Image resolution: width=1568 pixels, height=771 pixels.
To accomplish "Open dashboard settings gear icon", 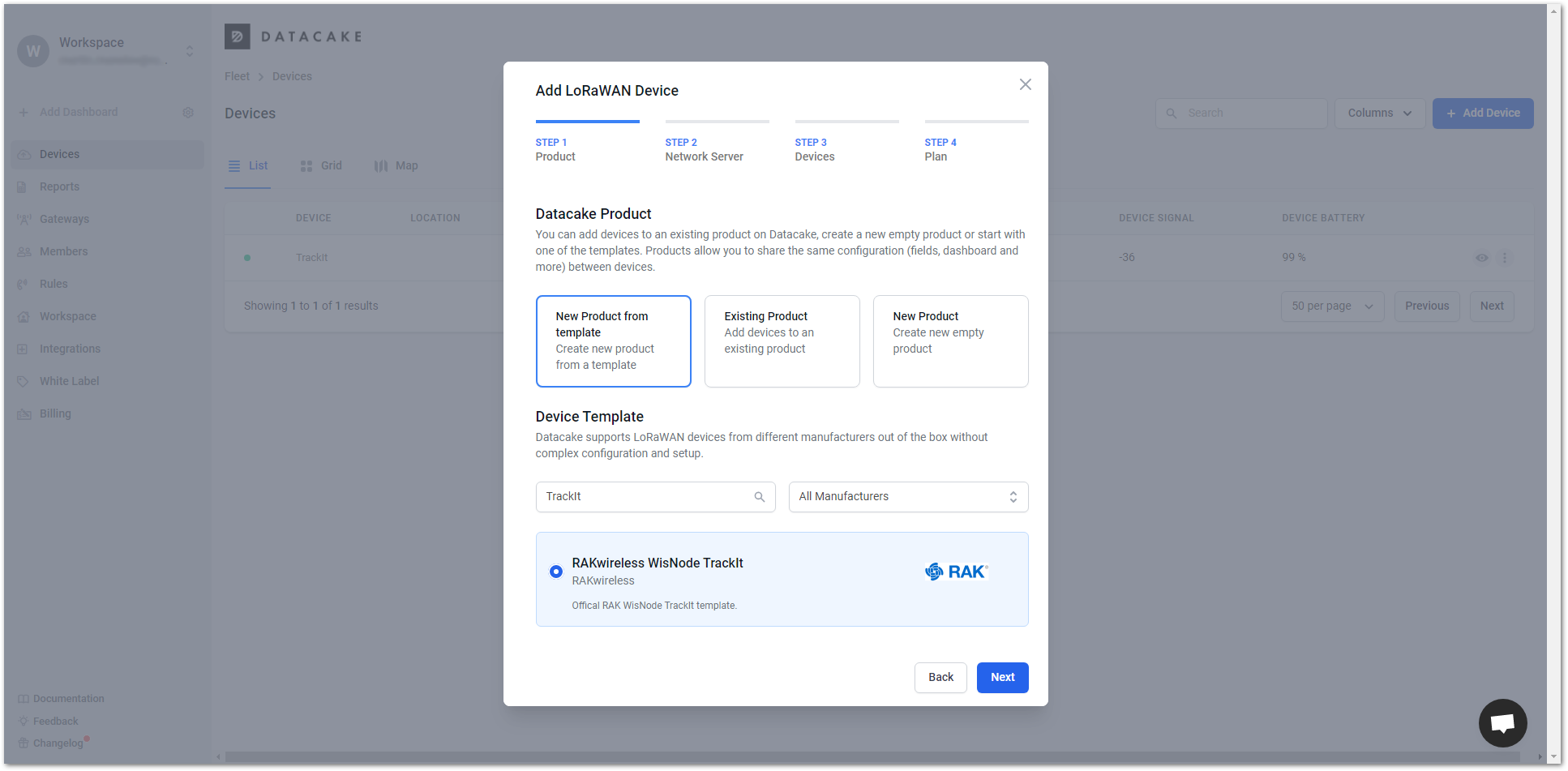I will click(x=188, y=113).
